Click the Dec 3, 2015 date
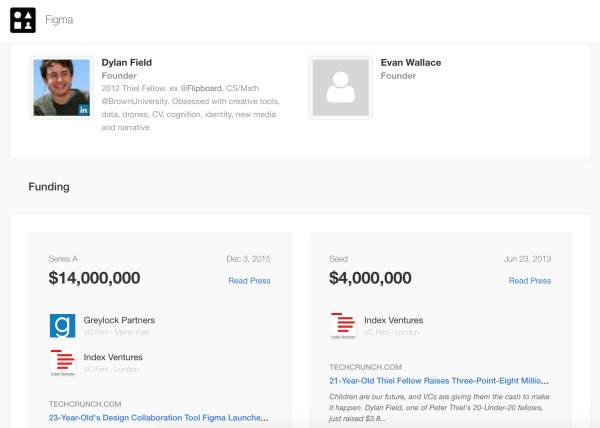 click(x=248, y=259)
